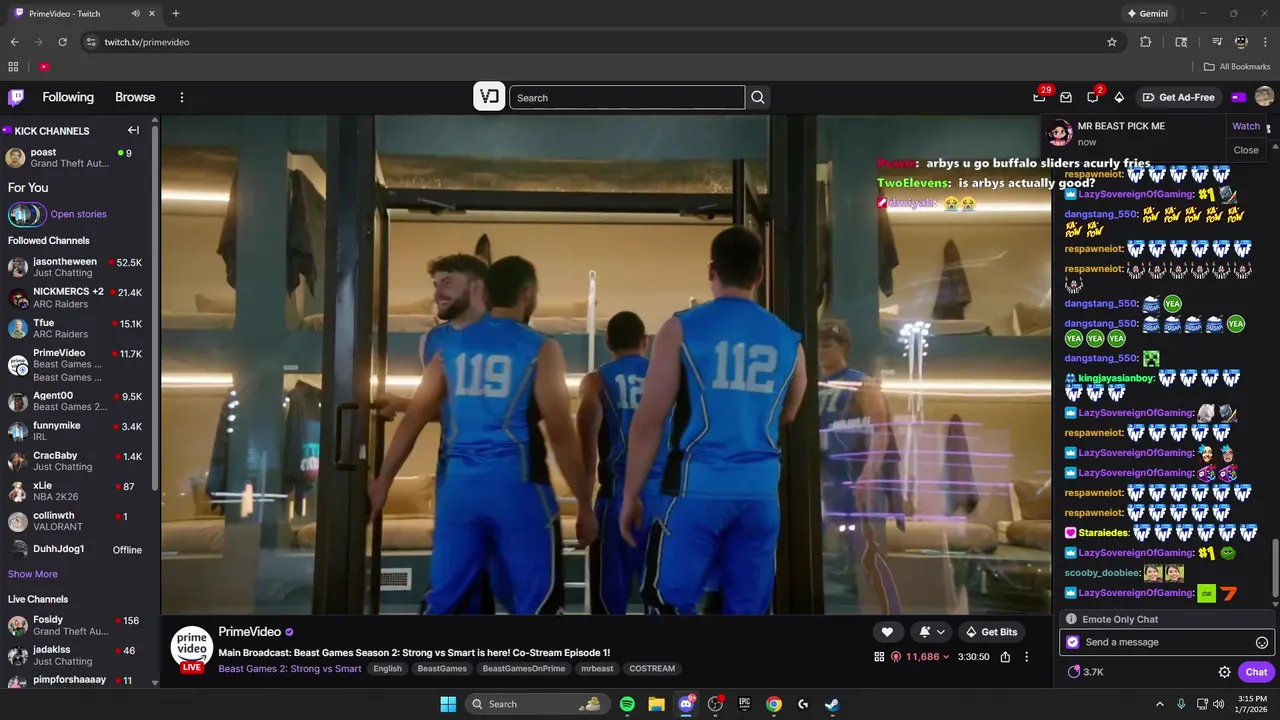
Task: Click the top bar Bits diamond icon
Action: (1119, 97)
